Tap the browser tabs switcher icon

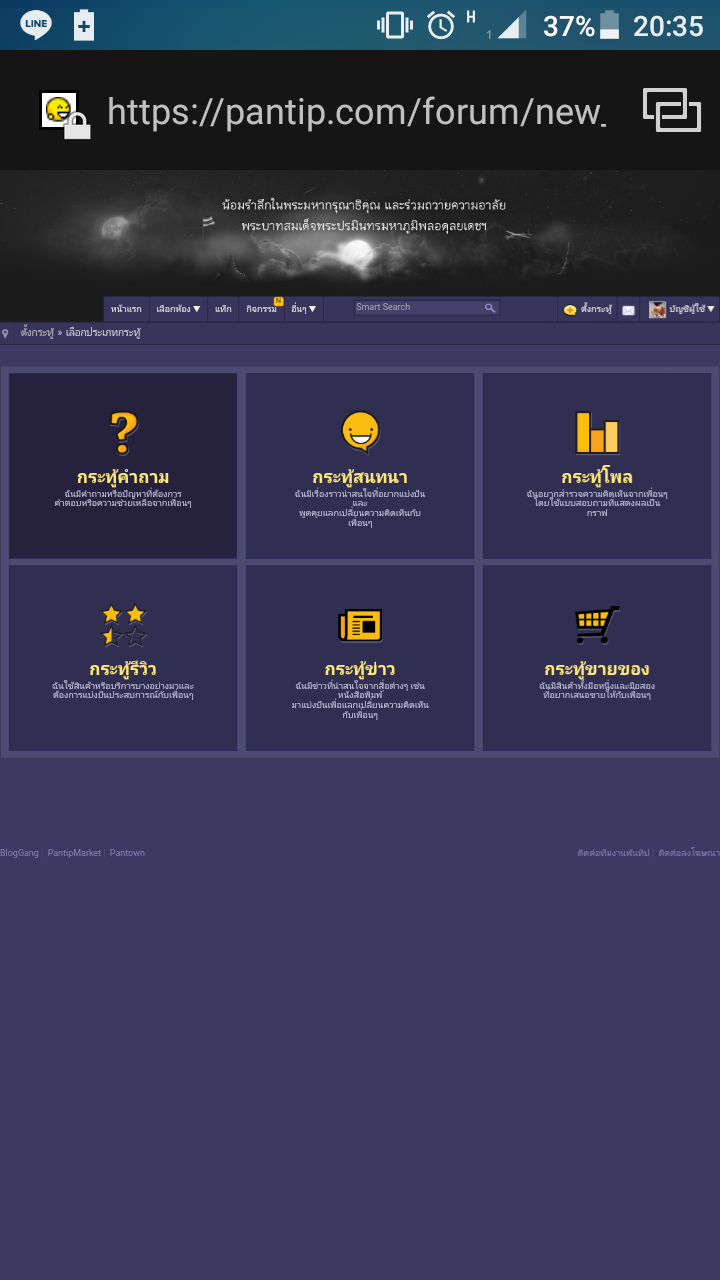tap(671, 110)
